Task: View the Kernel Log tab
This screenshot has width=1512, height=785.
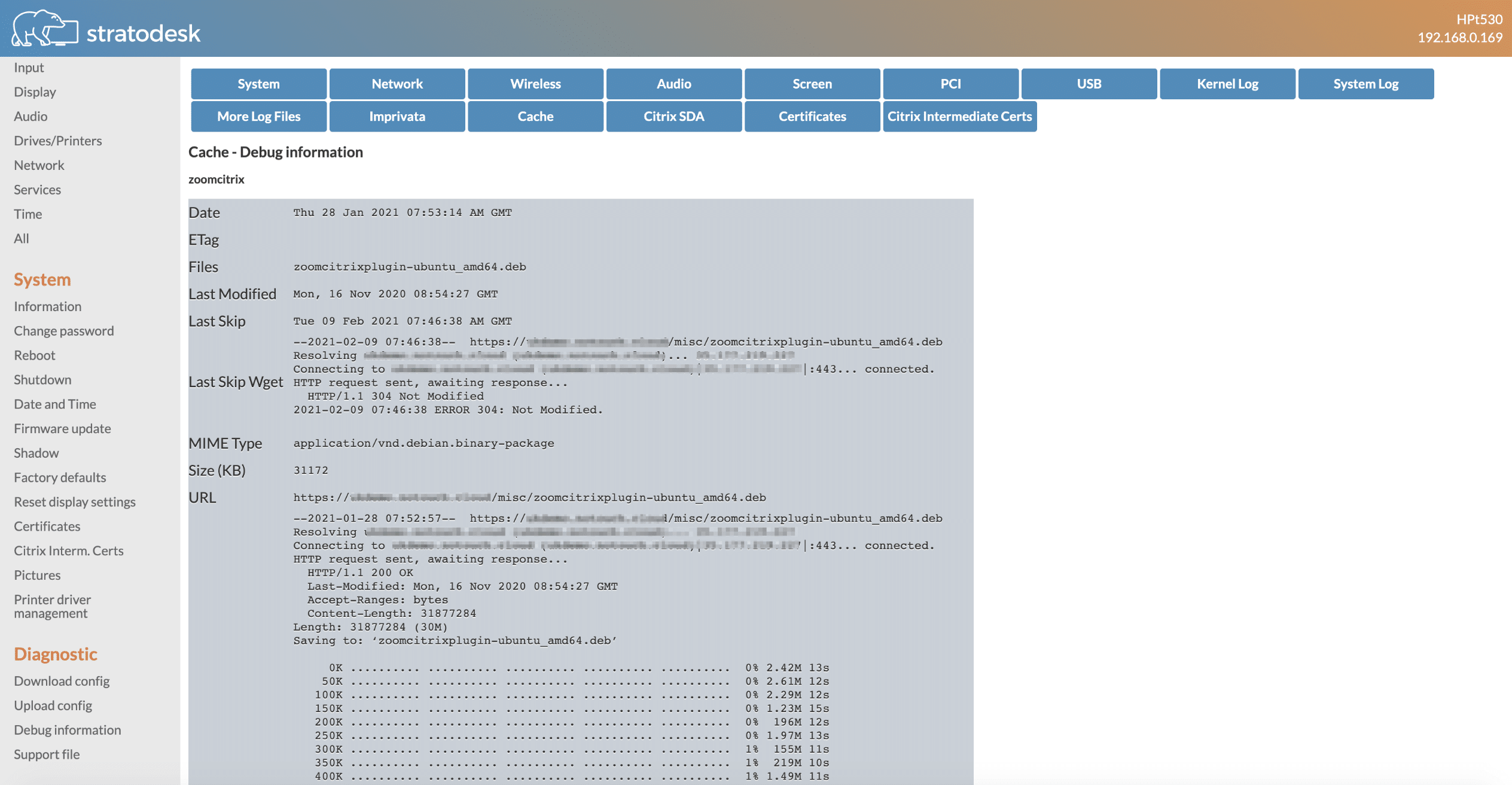Action: pyautogui.click(x=1228, y=84)
